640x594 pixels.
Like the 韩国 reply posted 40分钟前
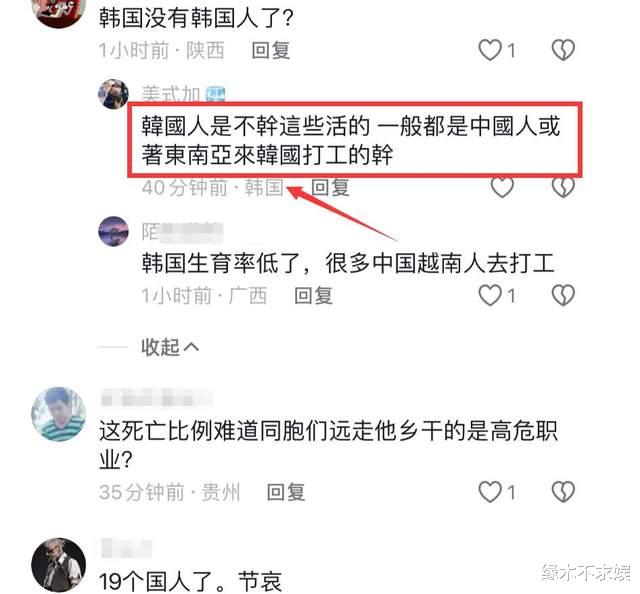[x=502, y=187]
